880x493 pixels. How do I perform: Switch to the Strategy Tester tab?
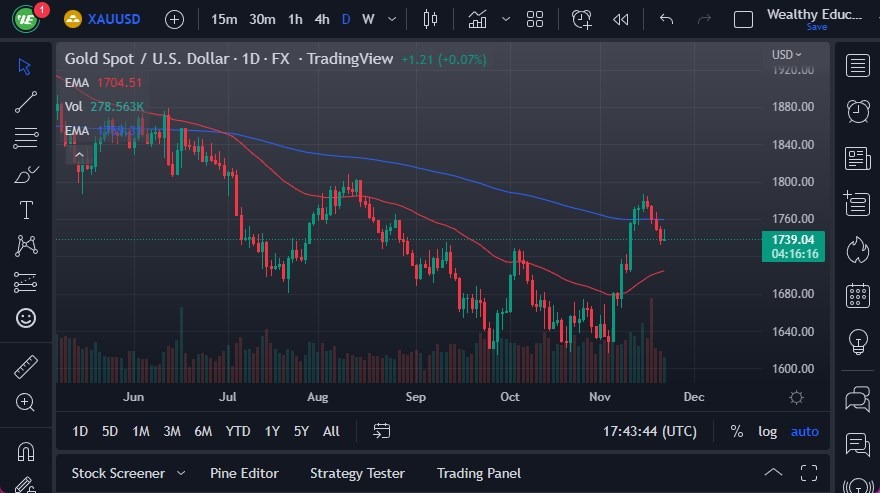pos(357,473)
